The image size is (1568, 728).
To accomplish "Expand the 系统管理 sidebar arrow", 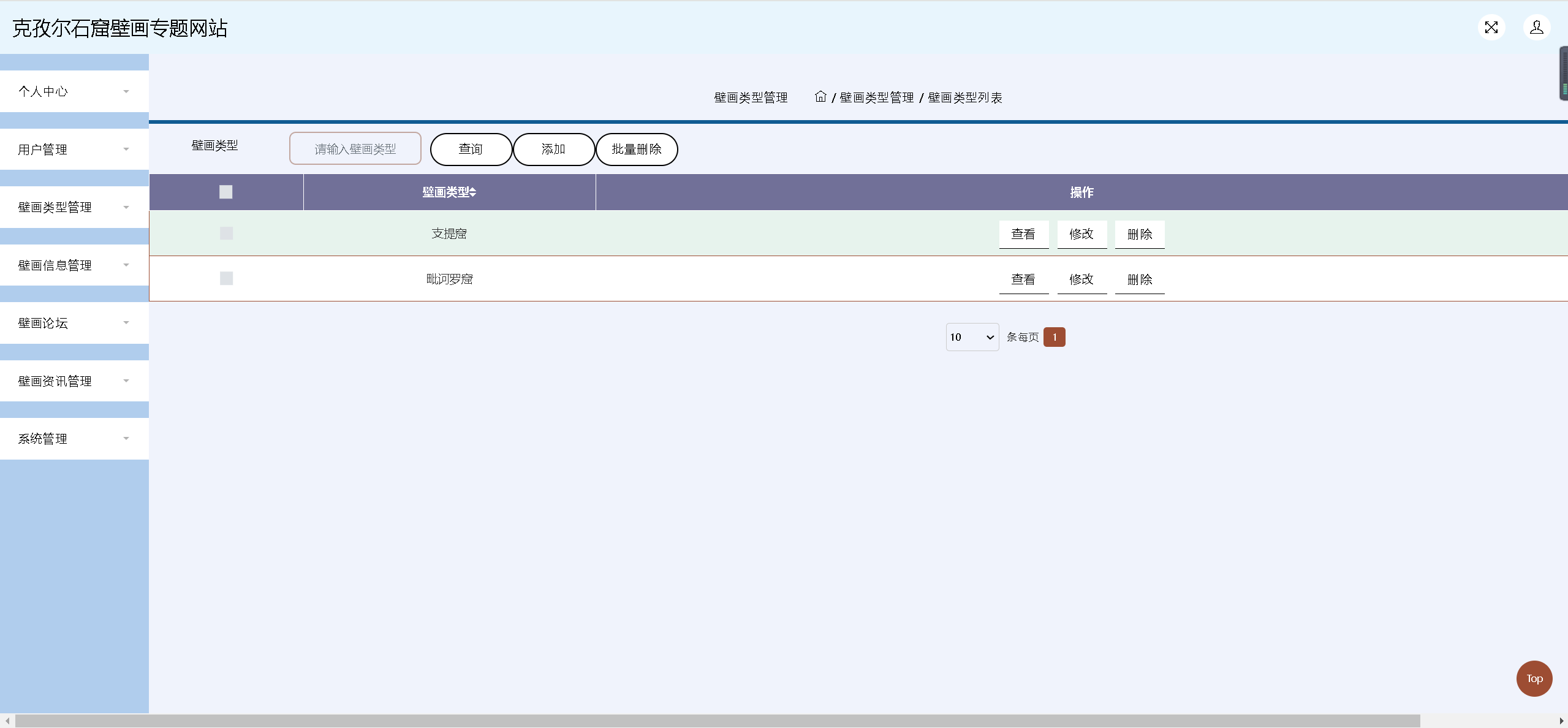I will [x=126, y=439].
